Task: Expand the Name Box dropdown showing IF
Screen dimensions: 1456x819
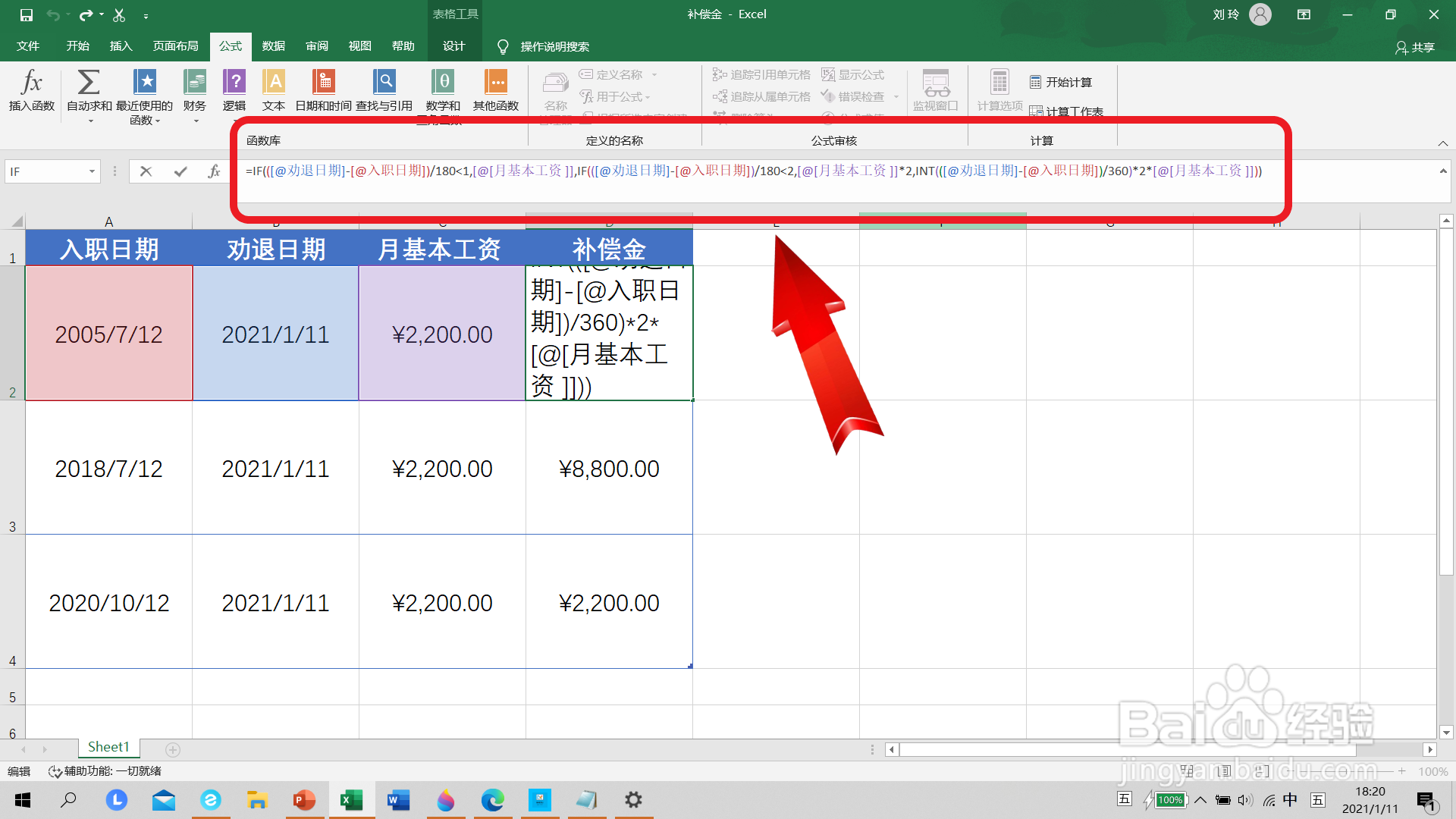Action: click(x=92, y=171)
